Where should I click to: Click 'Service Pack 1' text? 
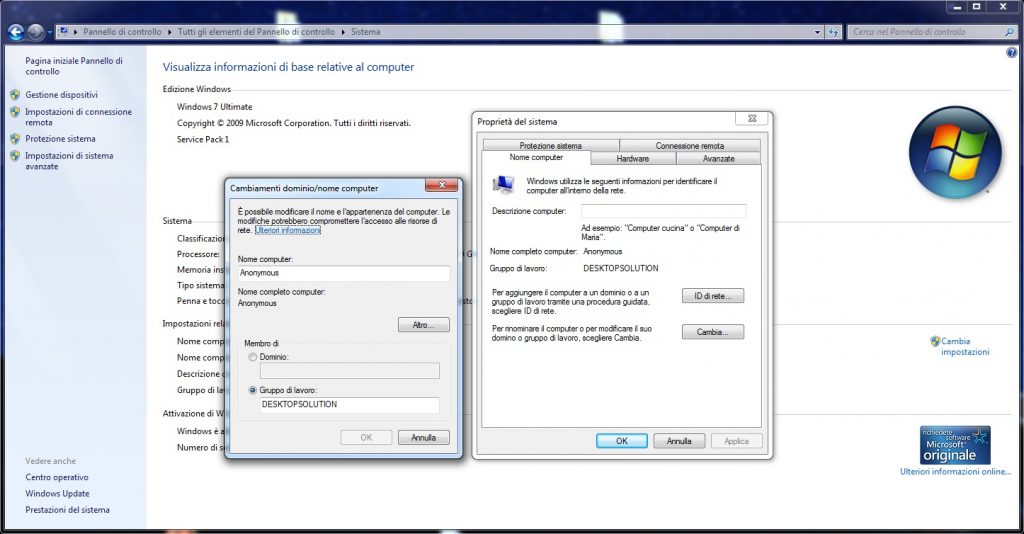[x=202, y=139]
